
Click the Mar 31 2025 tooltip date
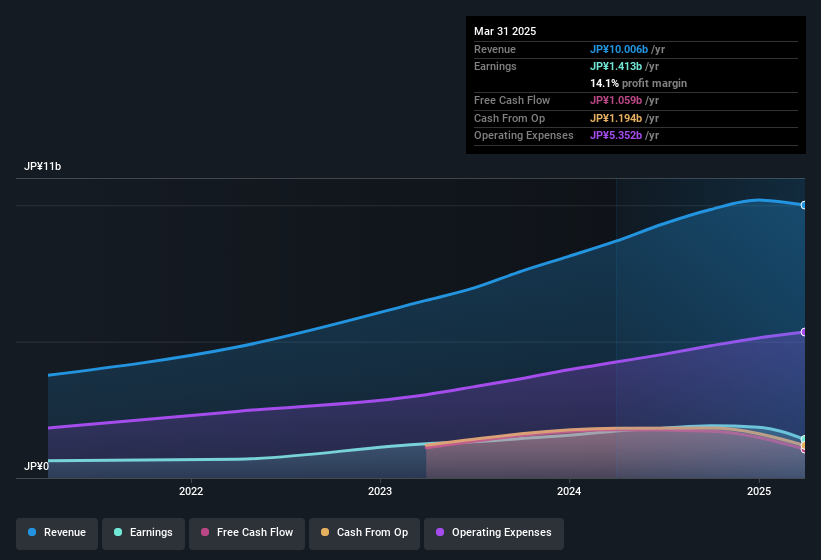[505, 31]
